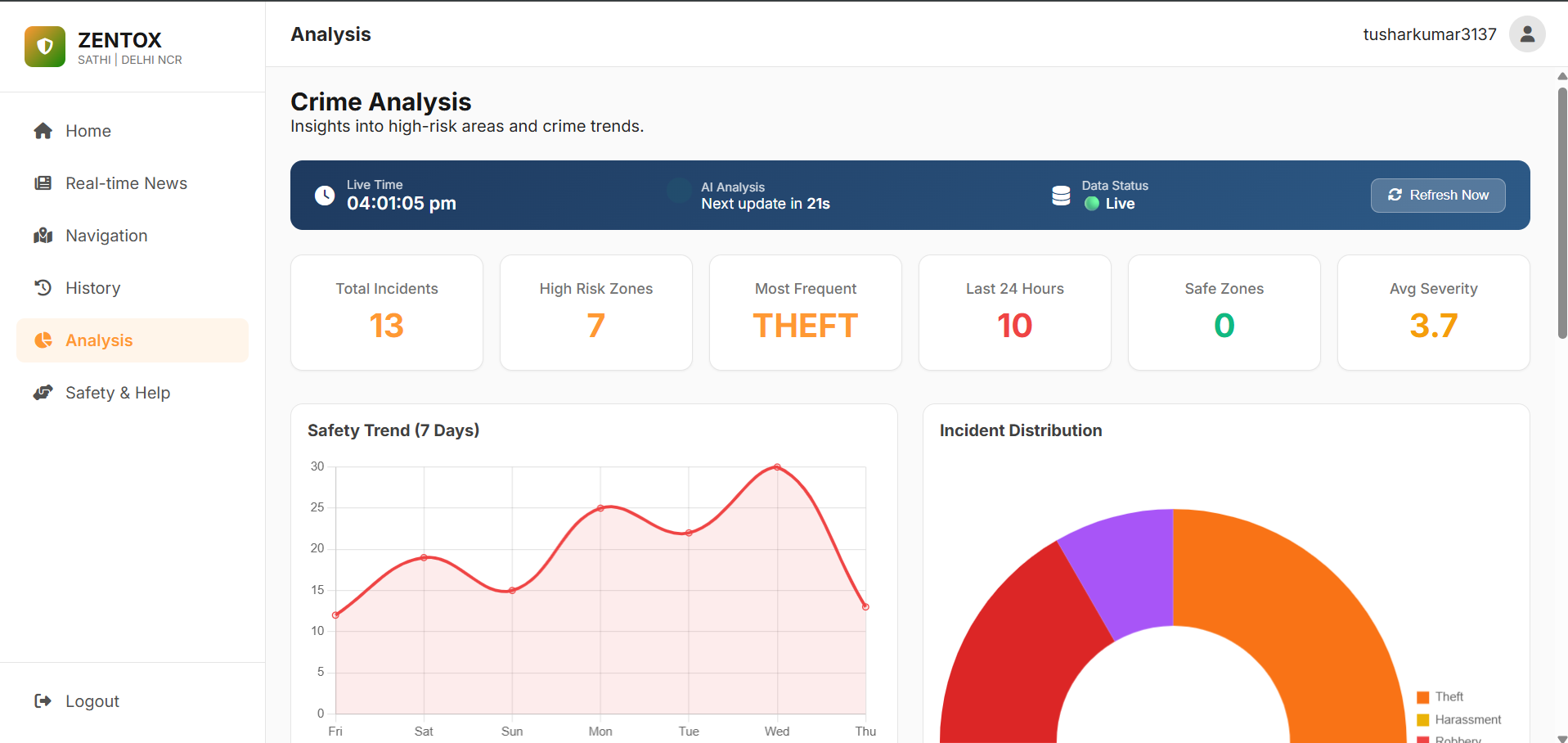
Task: Go to Navigation page
Action: [x=133, y=236]
